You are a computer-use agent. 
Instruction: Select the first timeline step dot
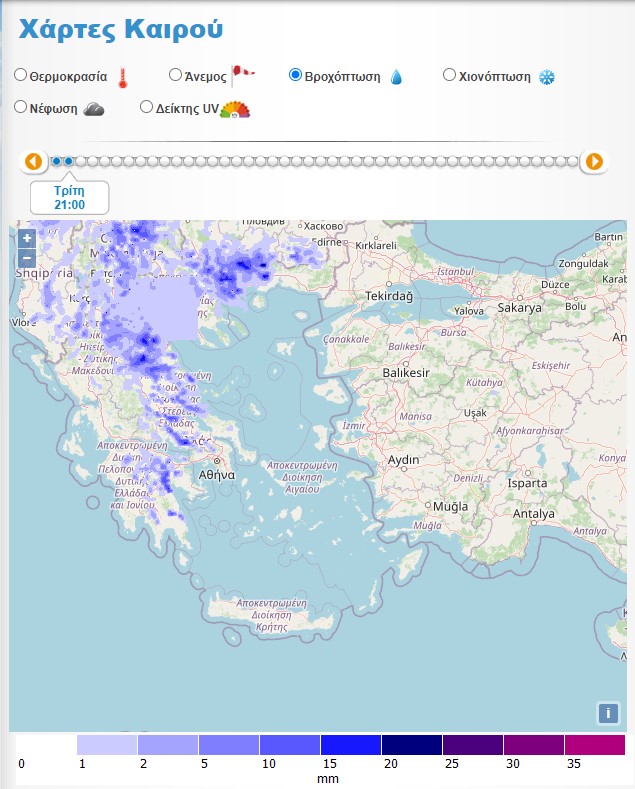pyautogui.click(x=56, y=161)
